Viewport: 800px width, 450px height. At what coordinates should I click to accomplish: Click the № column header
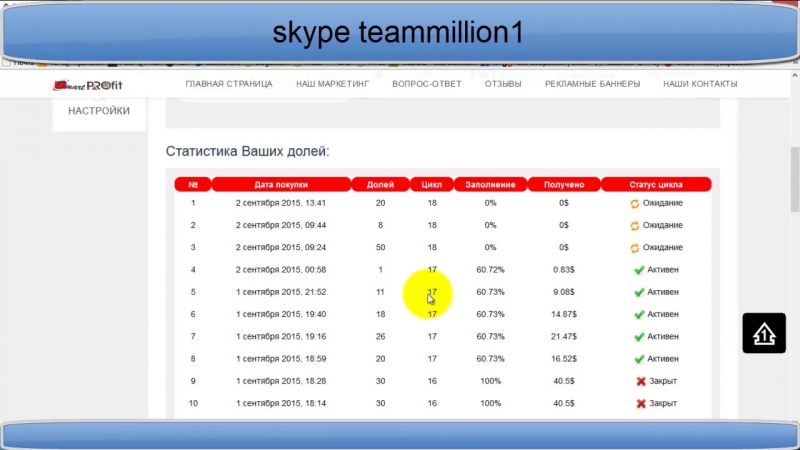pos(193,185)
